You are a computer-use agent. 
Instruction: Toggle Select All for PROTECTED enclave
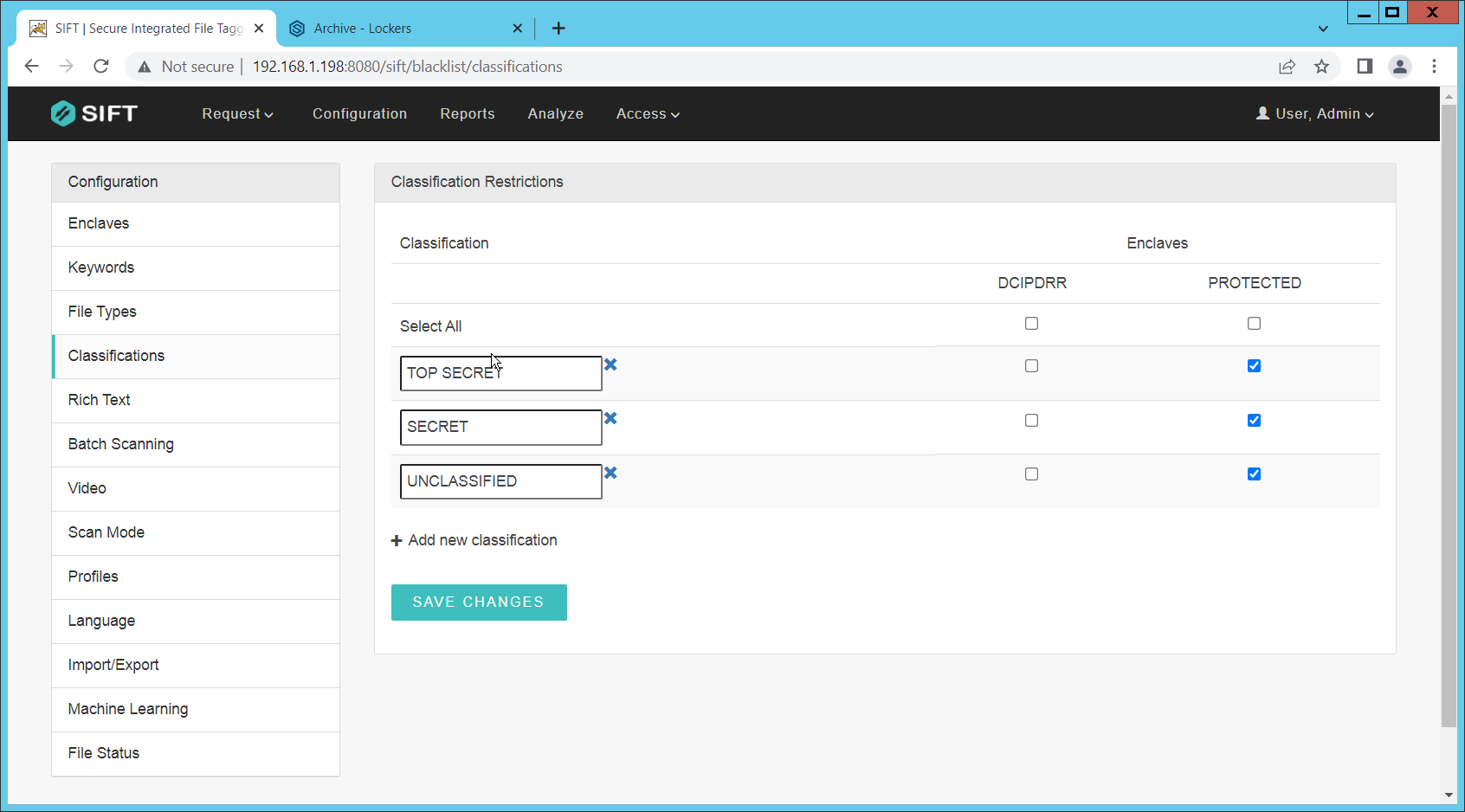point(1254,324)
